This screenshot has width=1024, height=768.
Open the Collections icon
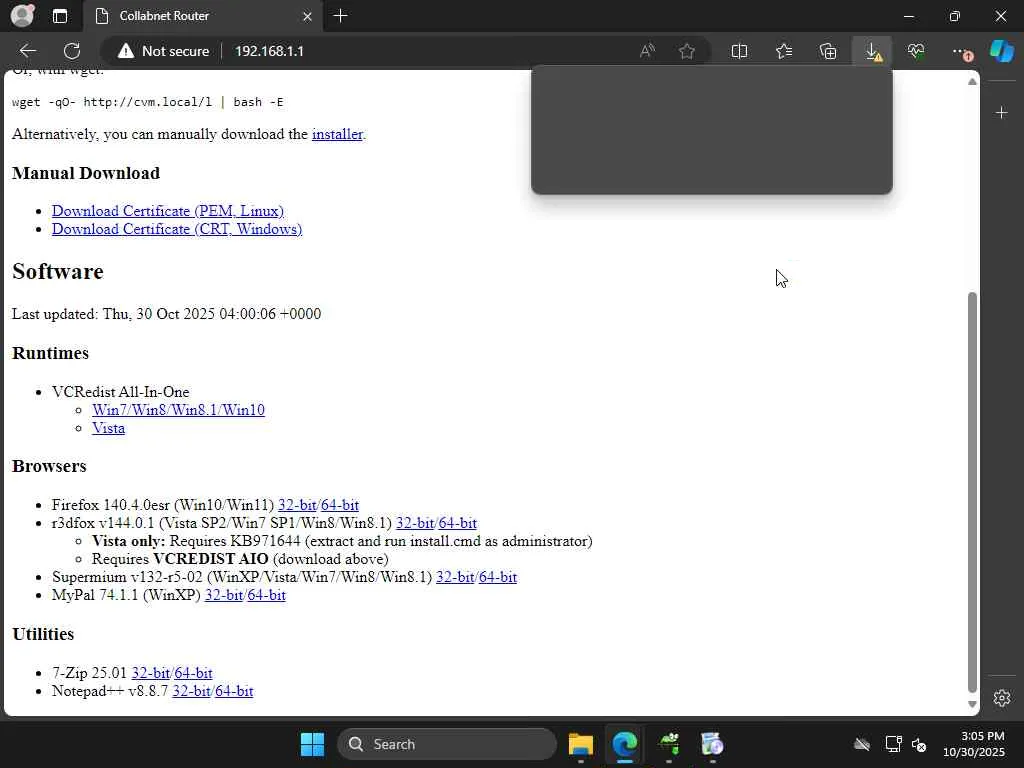828,51
